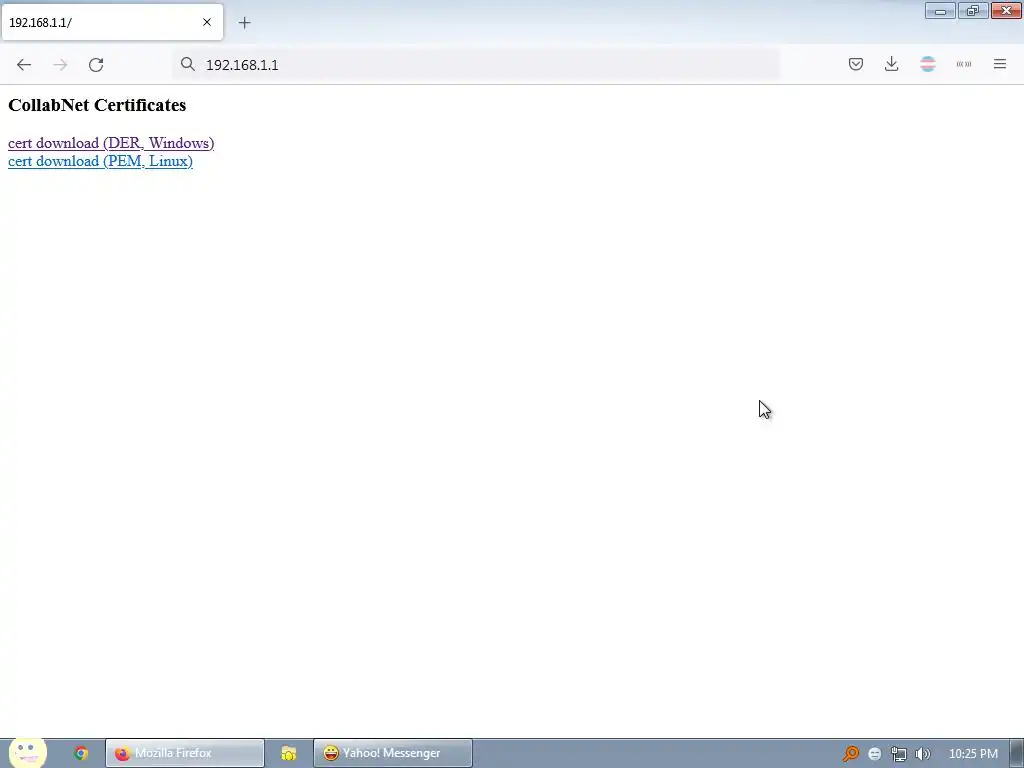1024x768 pixels.
Task: Open the Downloads panel
Action: pyautogui.click(x=891, y=64)
